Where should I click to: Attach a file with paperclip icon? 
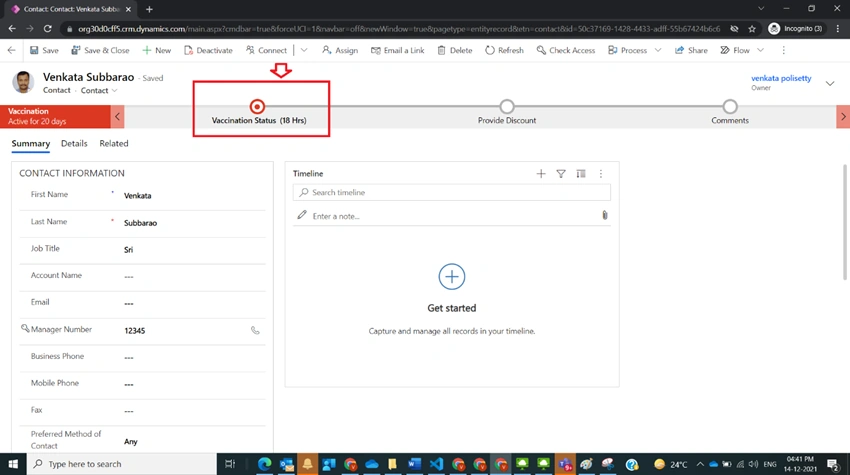click(604, 215)
